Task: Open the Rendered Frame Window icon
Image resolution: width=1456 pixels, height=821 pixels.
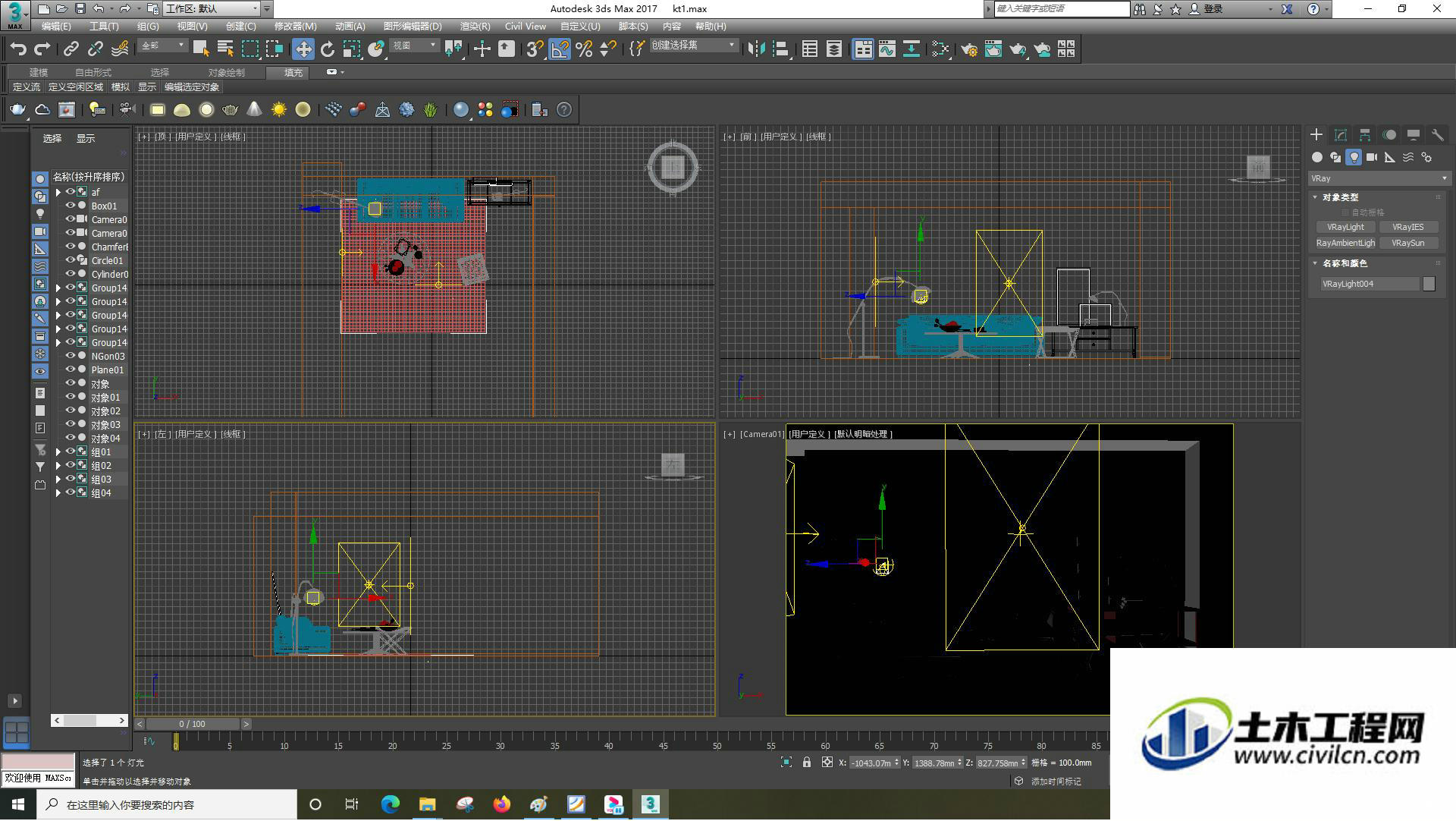Action: coord(993,49)
